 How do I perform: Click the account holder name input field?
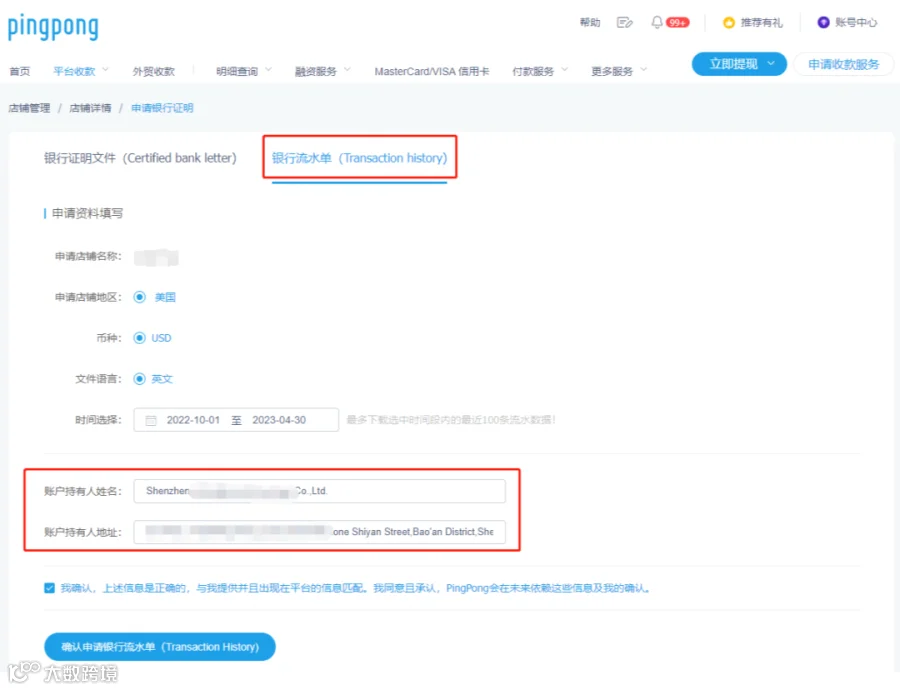point(320,491)
